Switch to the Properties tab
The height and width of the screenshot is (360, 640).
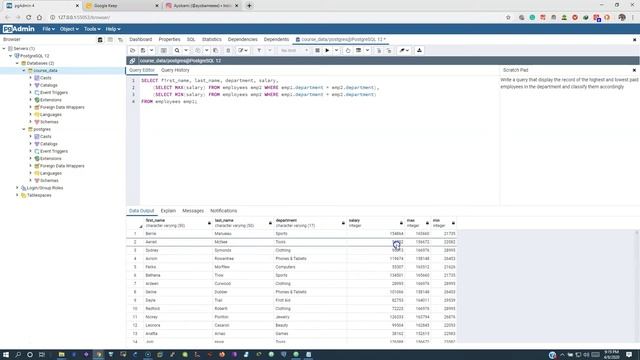(x=169, y=40)
